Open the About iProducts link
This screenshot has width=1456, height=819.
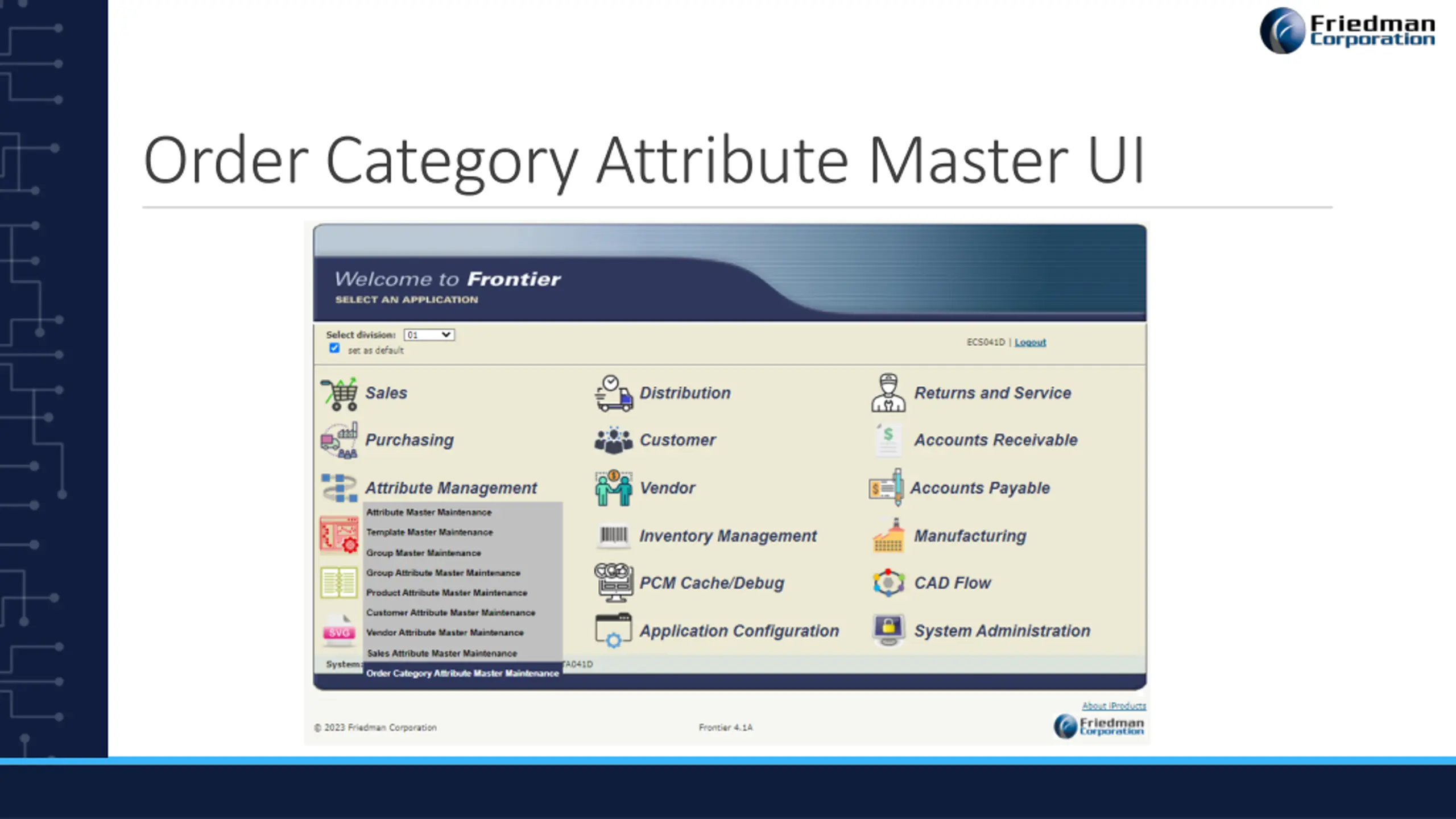1114,706
